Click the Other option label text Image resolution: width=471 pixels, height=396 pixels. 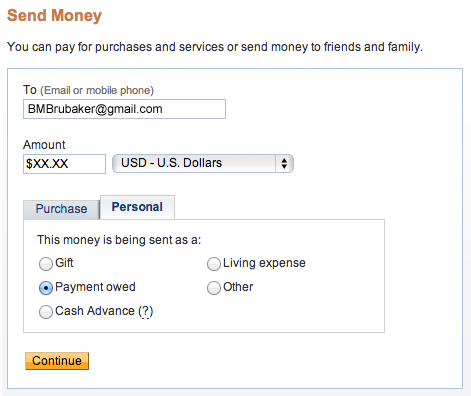pos(238,287)
